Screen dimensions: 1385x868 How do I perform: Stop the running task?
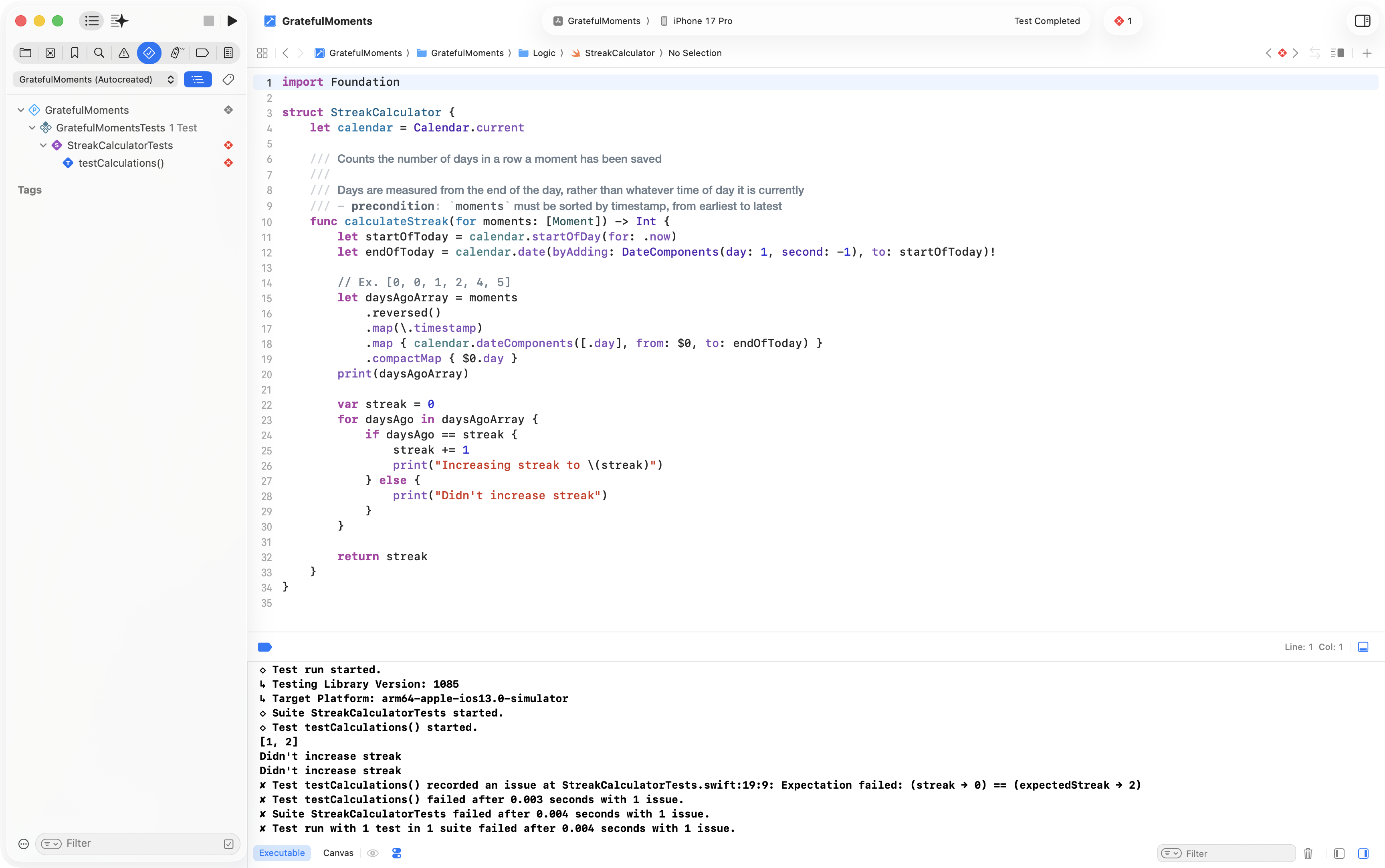(209, 21)
